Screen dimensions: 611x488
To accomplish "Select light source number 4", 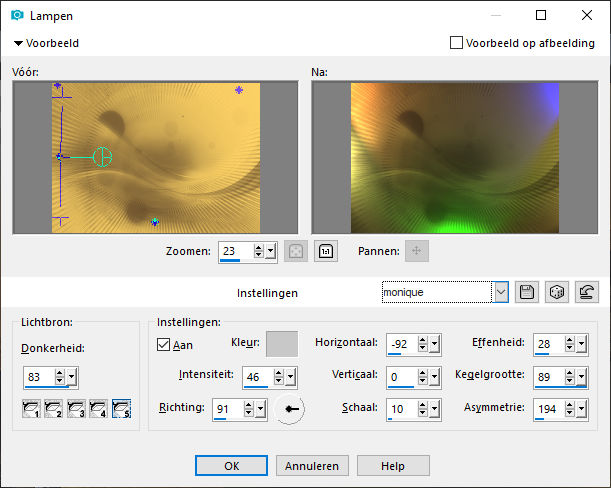I will 98,409.
